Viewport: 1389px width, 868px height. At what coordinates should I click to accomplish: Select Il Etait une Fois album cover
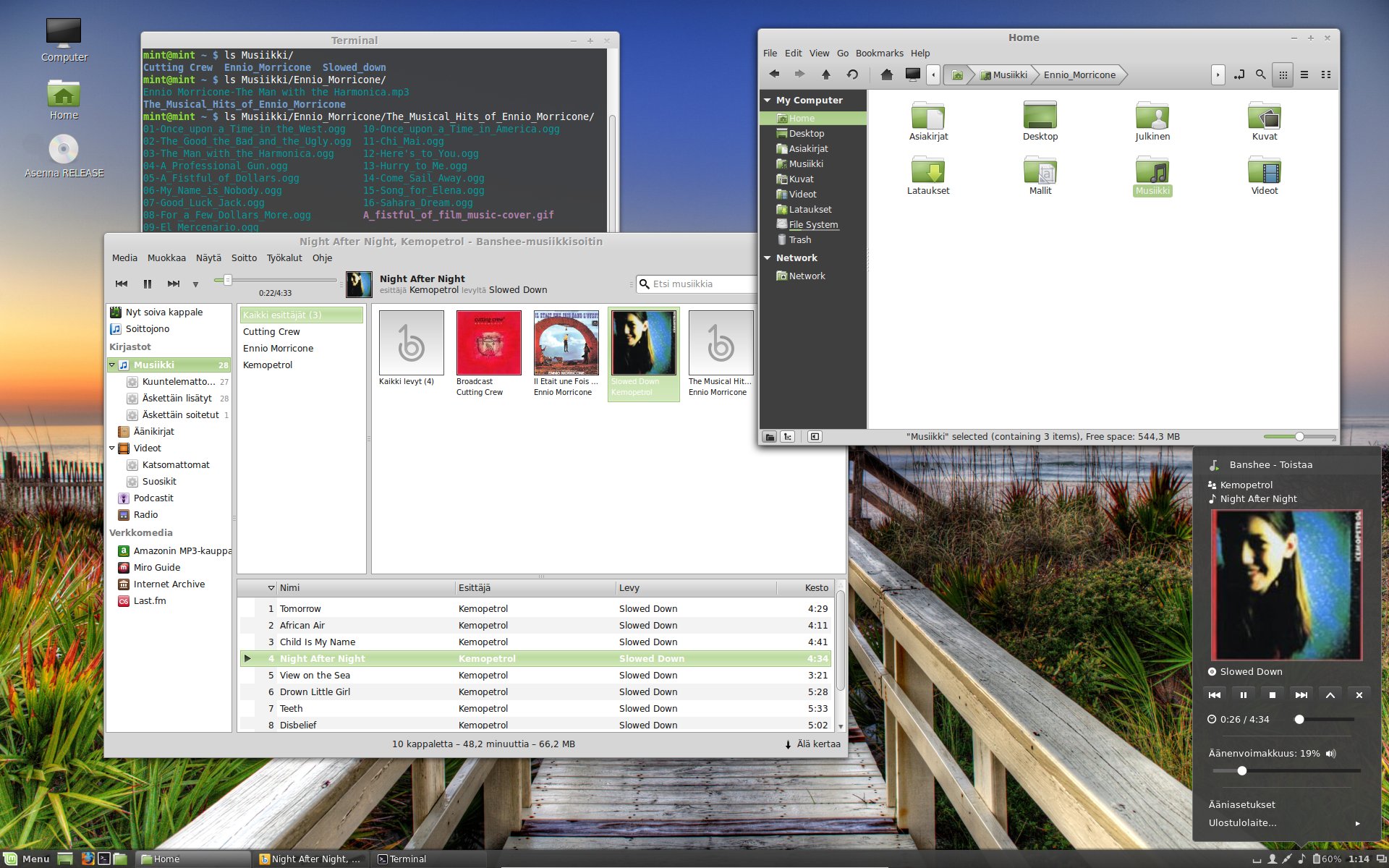(566, 343)
